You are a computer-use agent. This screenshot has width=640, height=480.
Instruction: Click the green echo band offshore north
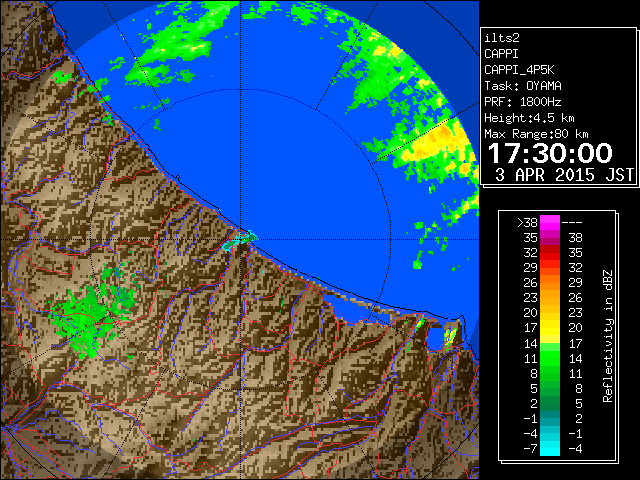(x=176, y=45)
